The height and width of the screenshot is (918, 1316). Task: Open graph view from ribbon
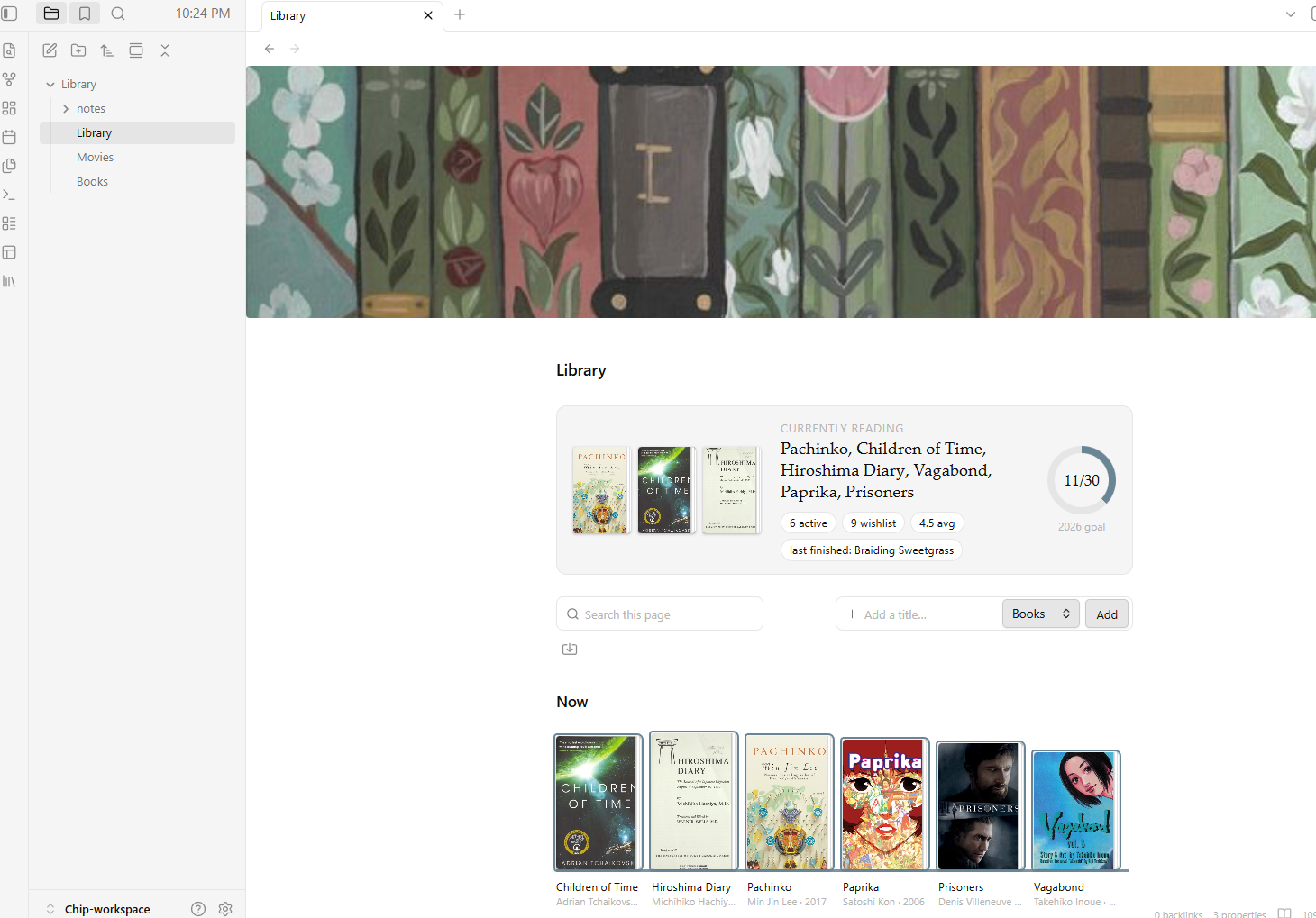(9, 79)
